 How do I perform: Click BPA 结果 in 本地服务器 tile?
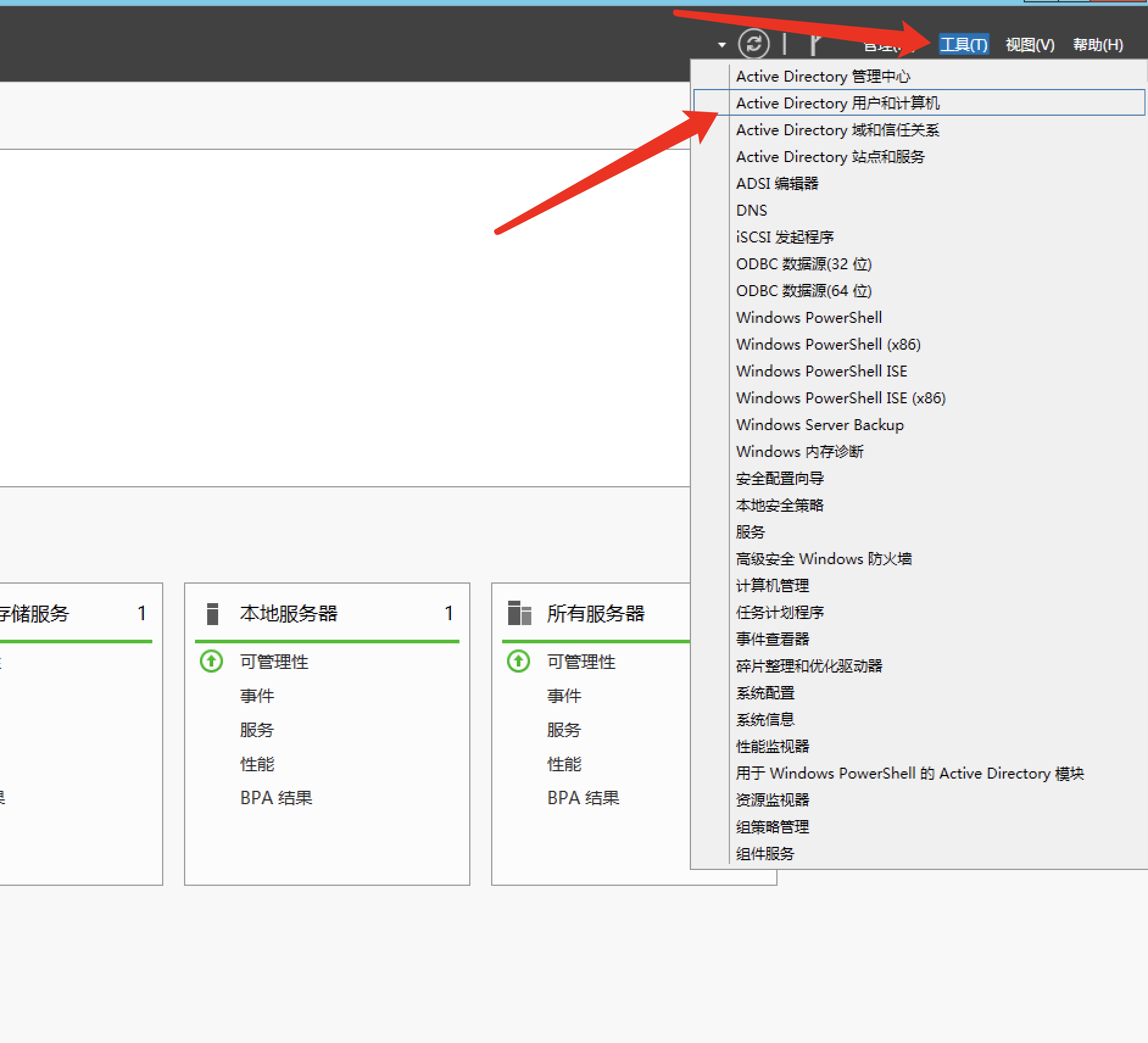(276, 797)
